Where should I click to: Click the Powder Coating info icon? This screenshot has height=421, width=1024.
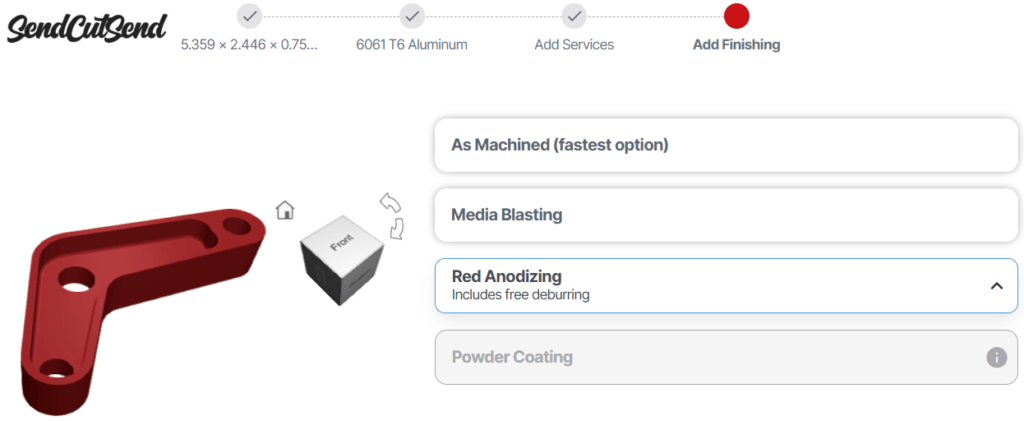click(x=996, y=357)
